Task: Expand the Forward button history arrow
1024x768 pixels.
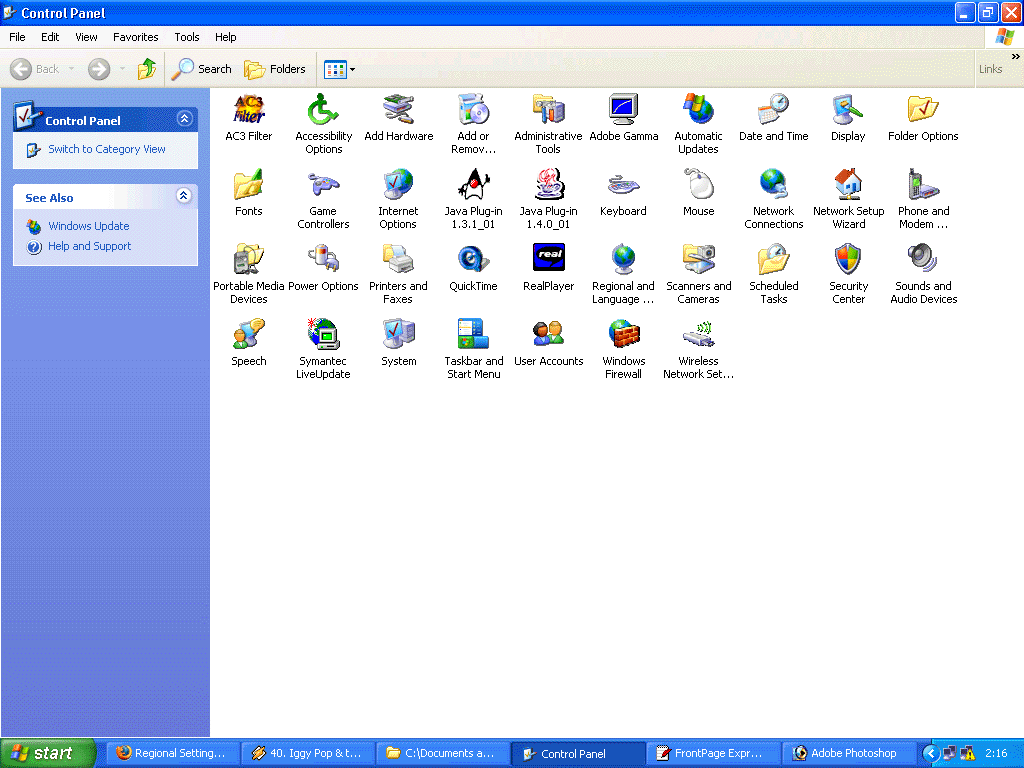Action: pyautogui.click(x=122, y=69)
